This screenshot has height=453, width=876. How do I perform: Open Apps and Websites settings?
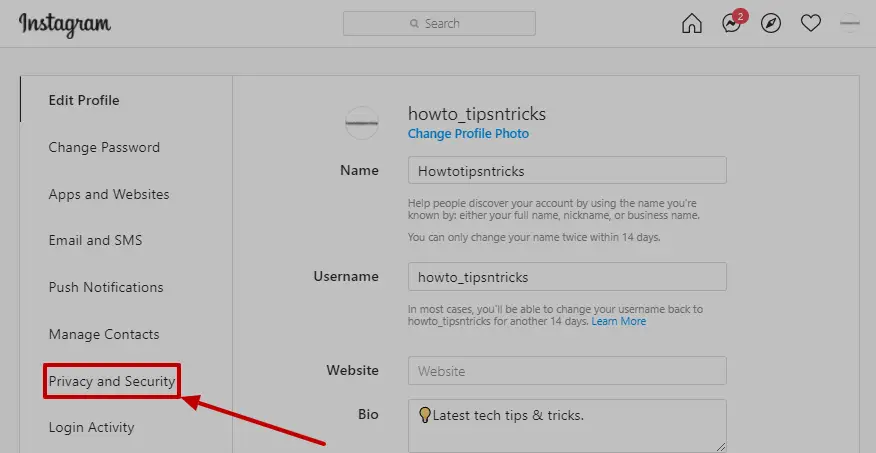pos(109,194)
